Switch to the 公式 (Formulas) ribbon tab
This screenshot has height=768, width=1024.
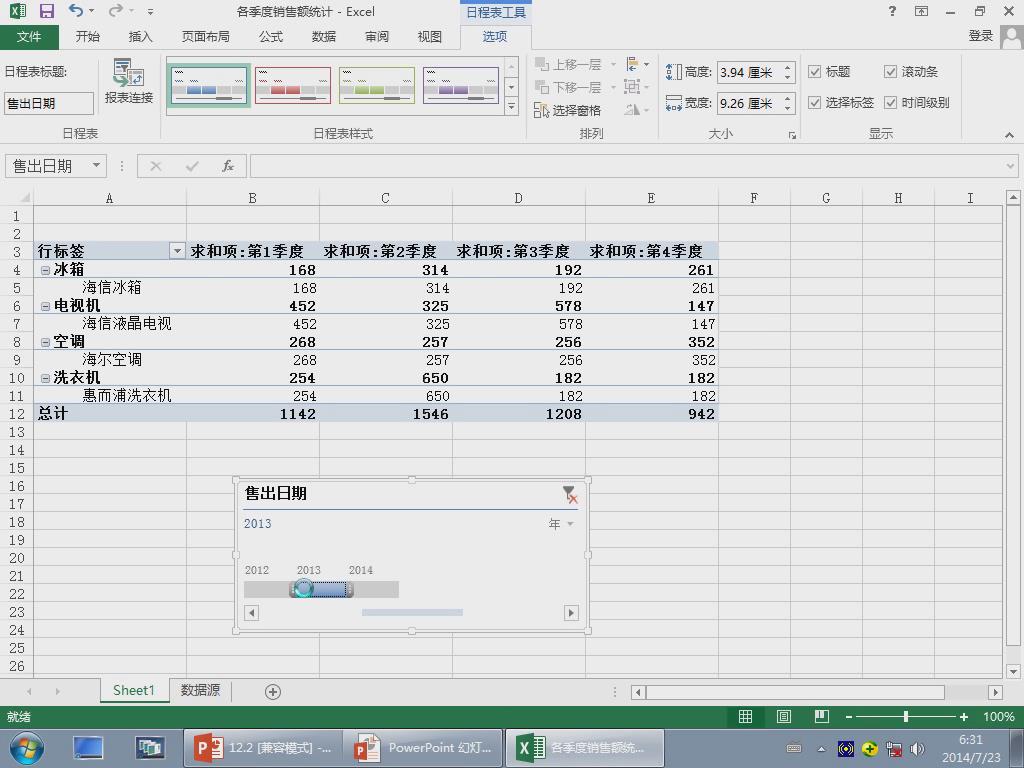point(271,37)
